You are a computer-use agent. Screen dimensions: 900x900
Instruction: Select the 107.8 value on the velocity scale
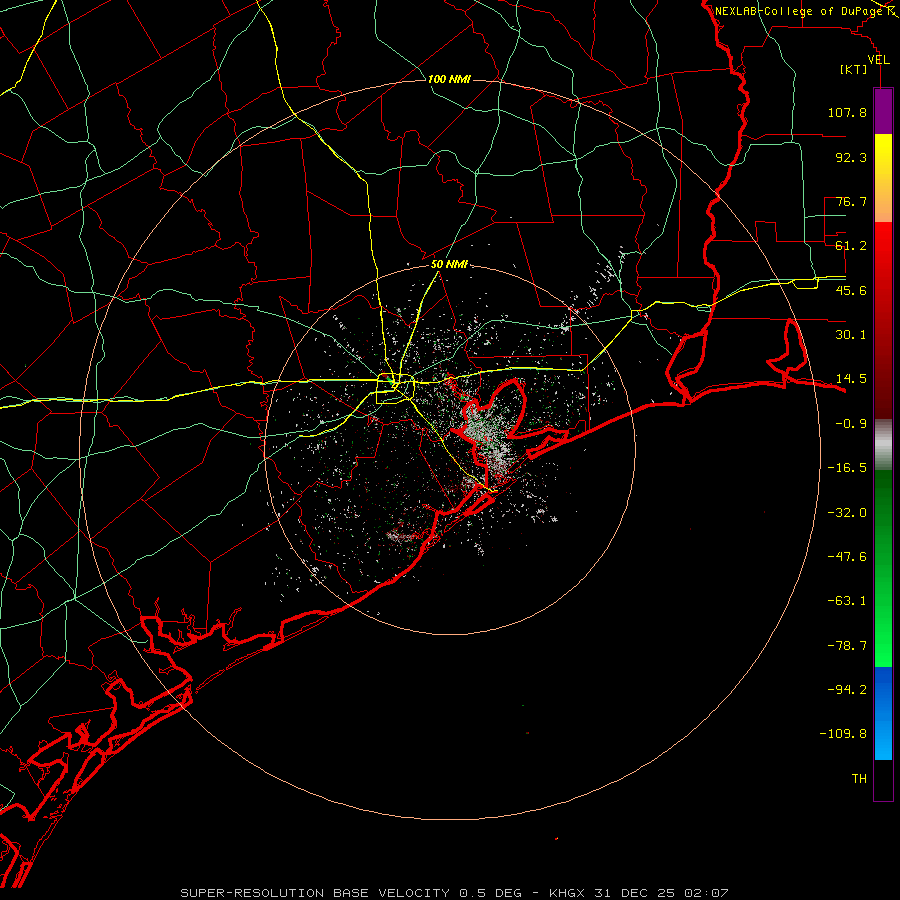[x=847, y=112]
